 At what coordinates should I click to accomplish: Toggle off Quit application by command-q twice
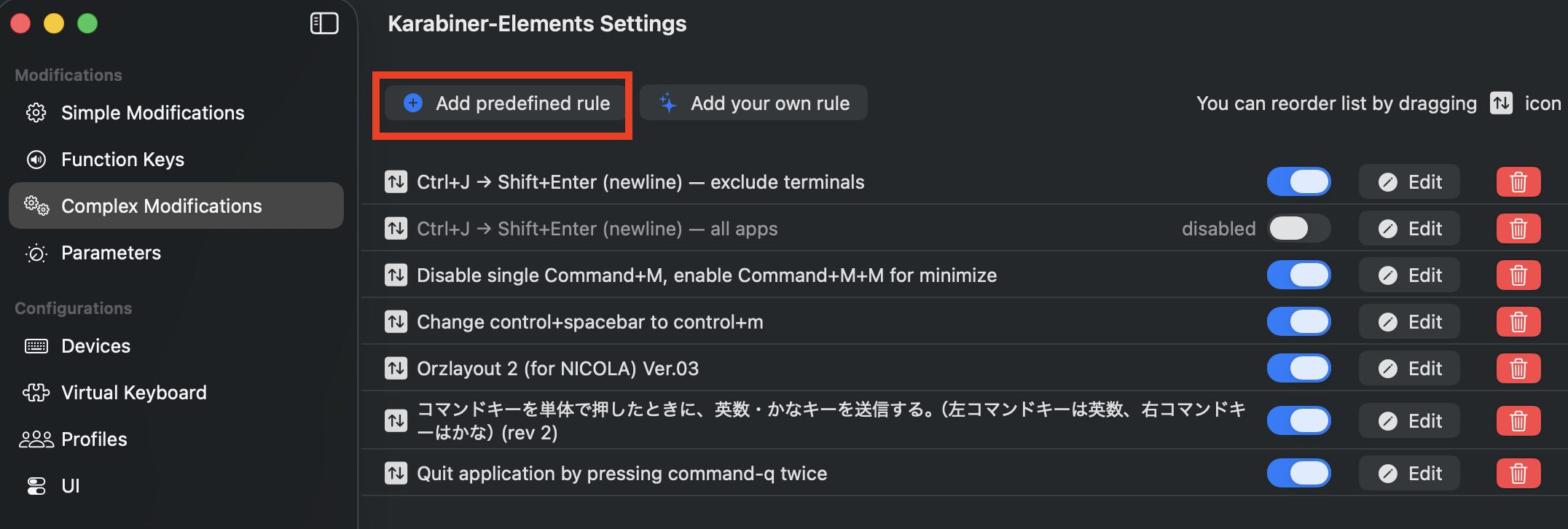1298,474
